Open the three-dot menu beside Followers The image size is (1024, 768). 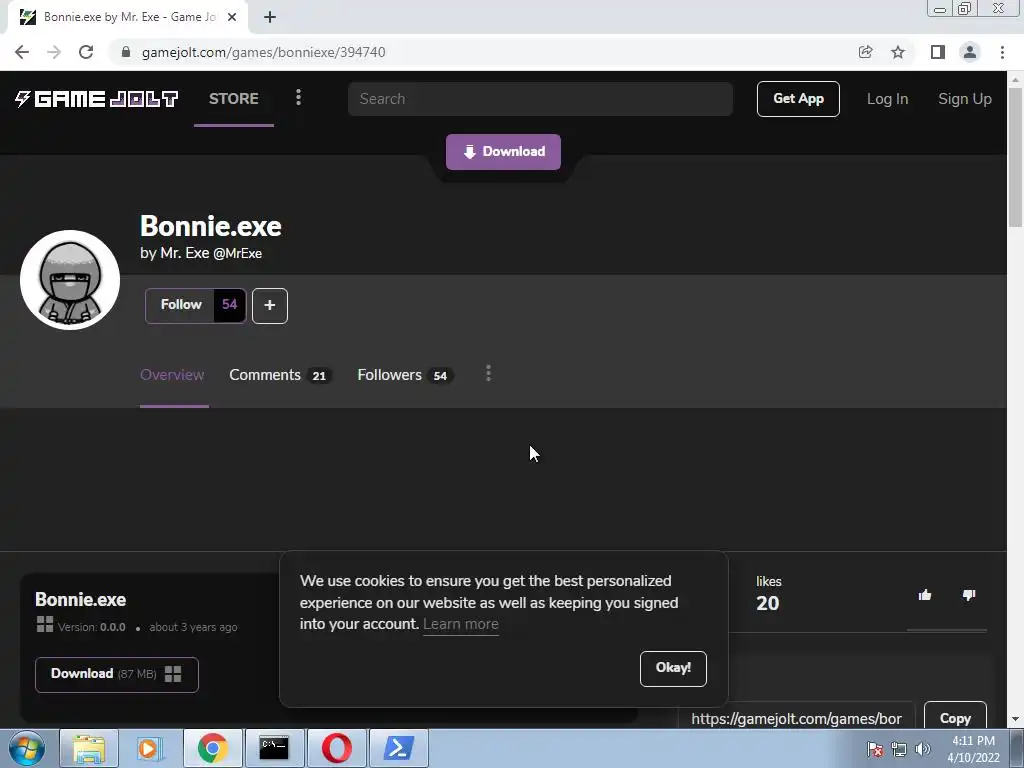tap(488, 374)
